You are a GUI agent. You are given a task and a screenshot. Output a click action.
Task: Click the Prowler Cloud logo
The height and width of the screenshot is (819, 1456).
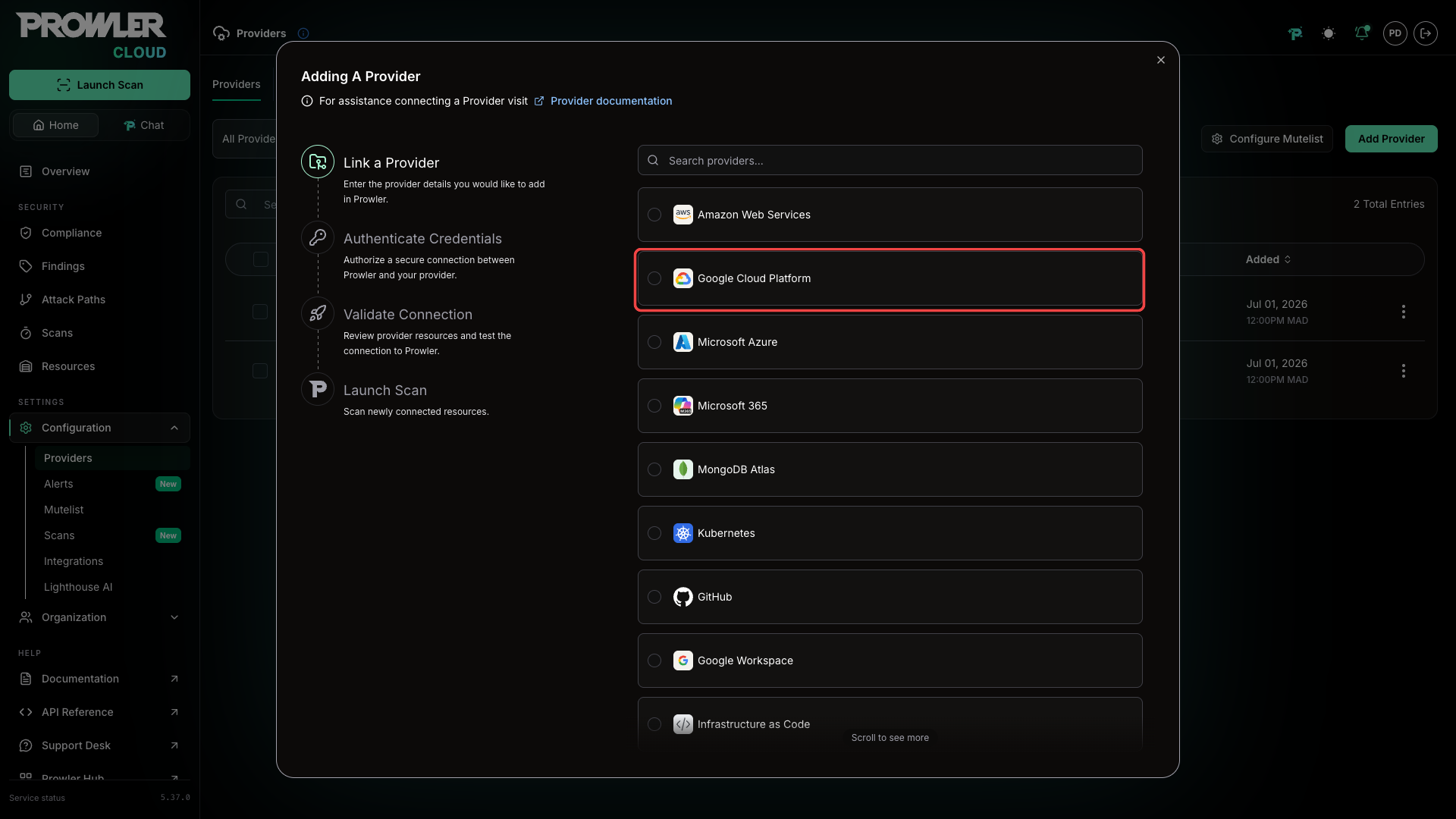pyautogui.click(x=91, y=36)
